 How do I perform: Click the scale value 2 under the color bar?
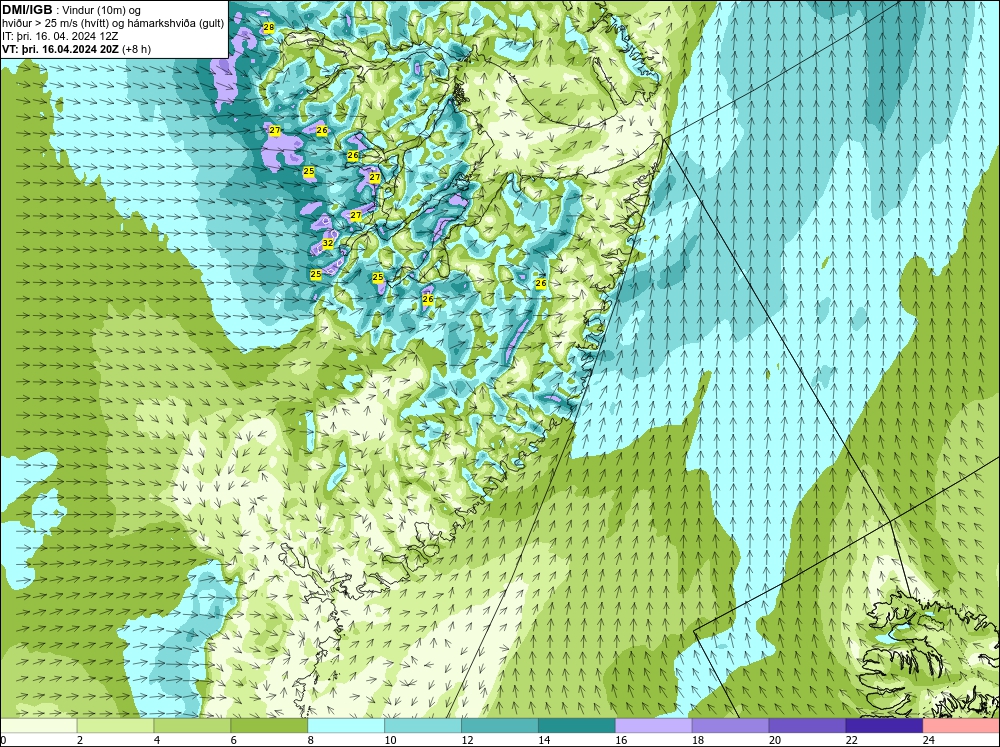80,740
